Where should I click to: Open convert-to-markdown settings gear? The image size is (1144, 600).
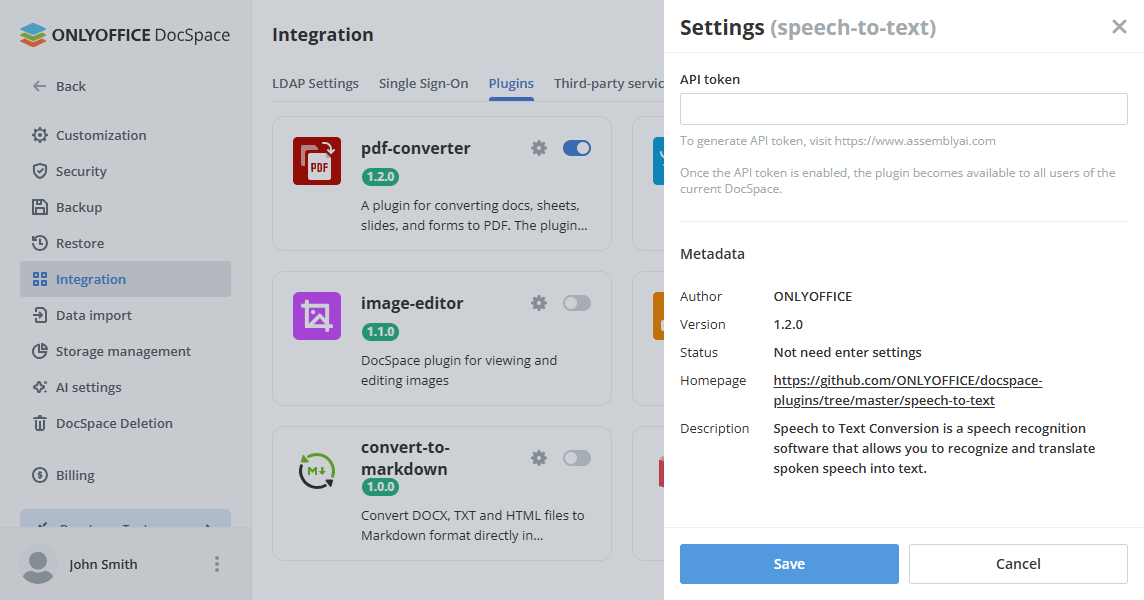(x=538, y=458)
